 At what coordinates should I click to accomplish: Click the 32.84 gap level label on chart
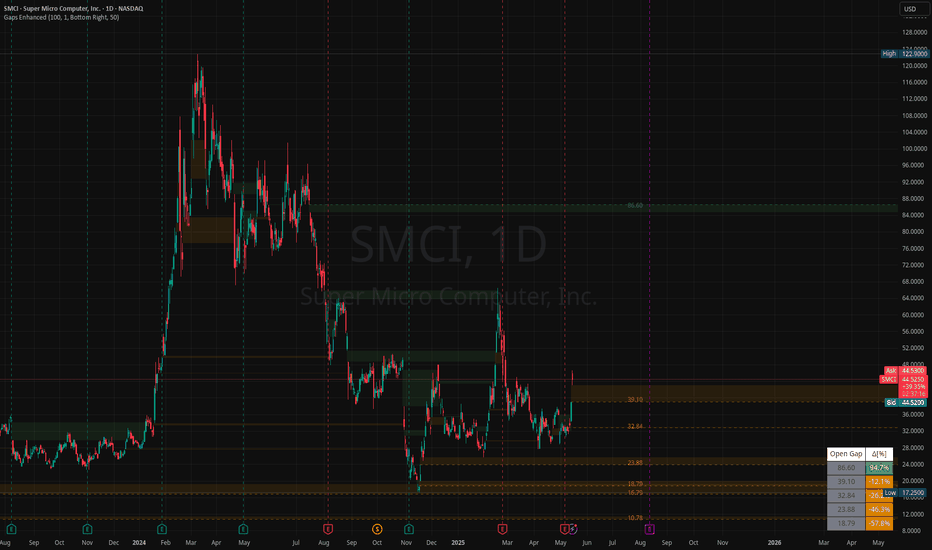[635, 426]
